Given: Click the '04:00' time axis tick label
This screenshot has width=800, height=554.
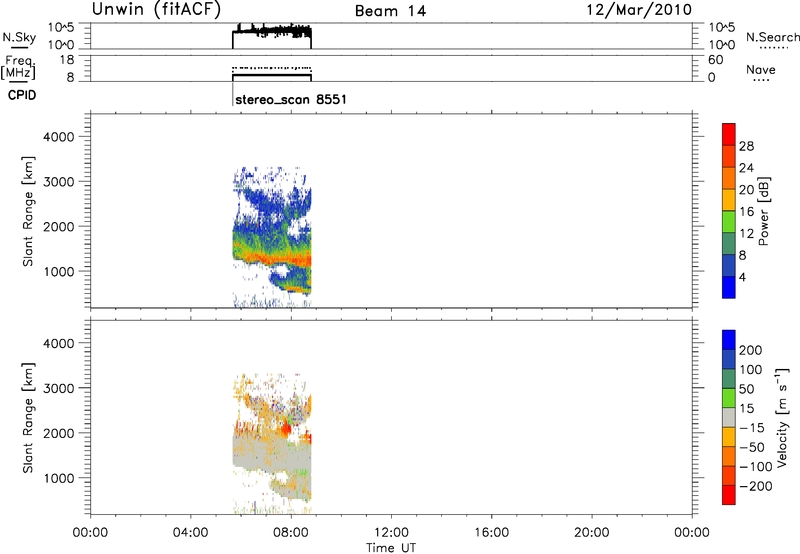Looking at the screenshot, I should [191, 533].
